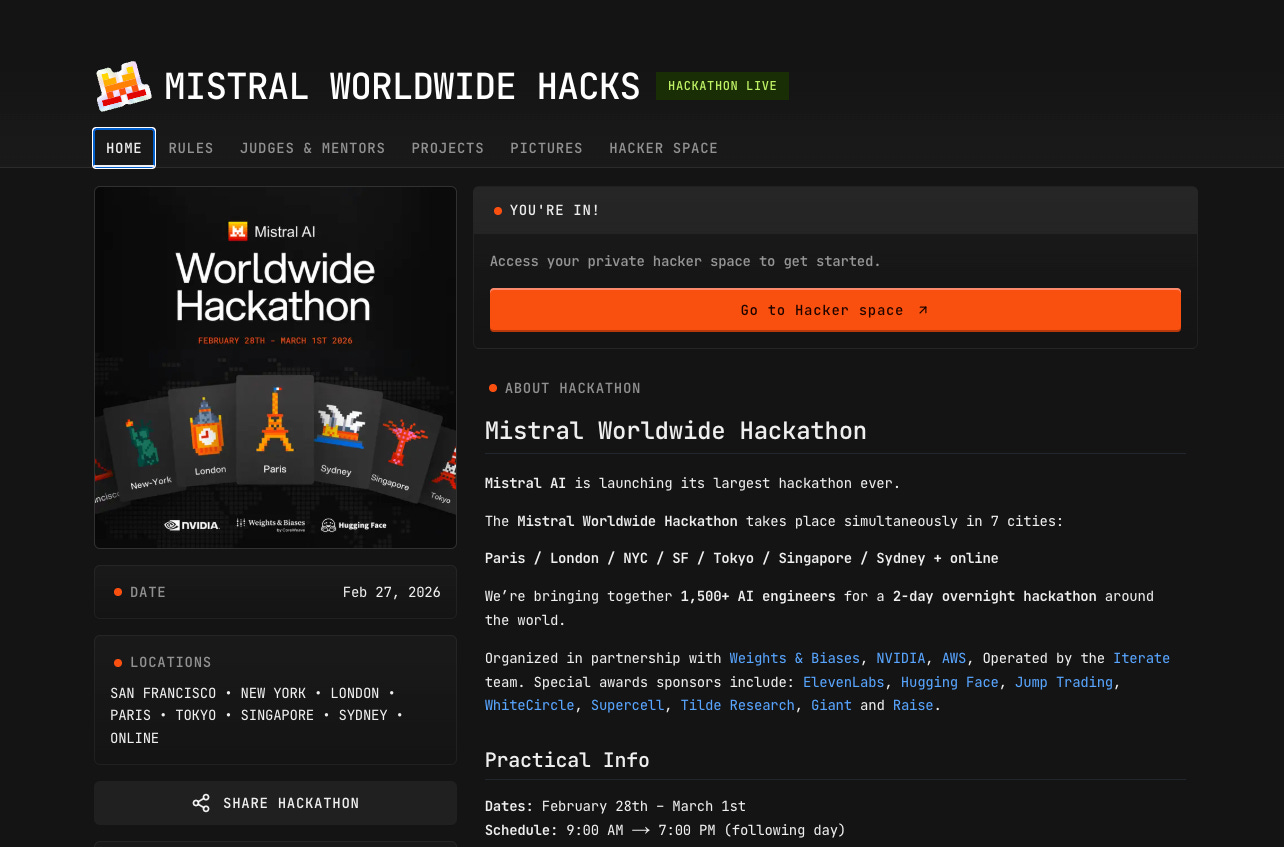Click the SAN FRANCISCO location text
This screenshot has height=847, width=1284.
163,693
